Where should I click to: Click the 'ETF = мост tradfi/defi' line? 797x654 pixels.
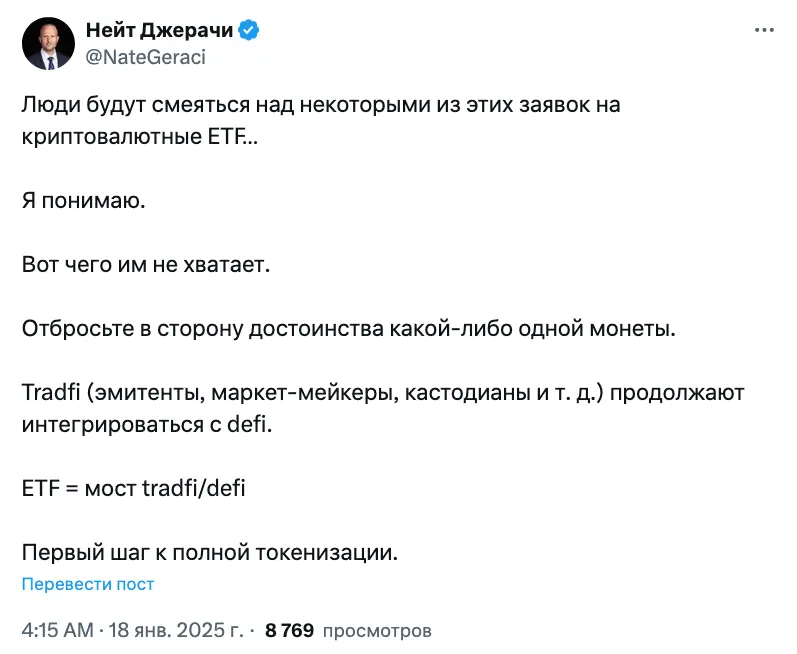pos(133,489)
